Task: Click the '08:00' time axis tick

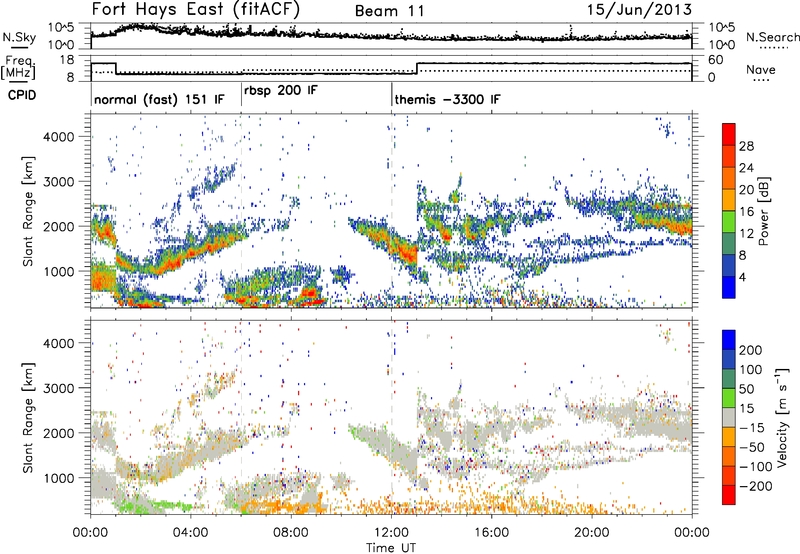Action: click(x=291, y=533)
